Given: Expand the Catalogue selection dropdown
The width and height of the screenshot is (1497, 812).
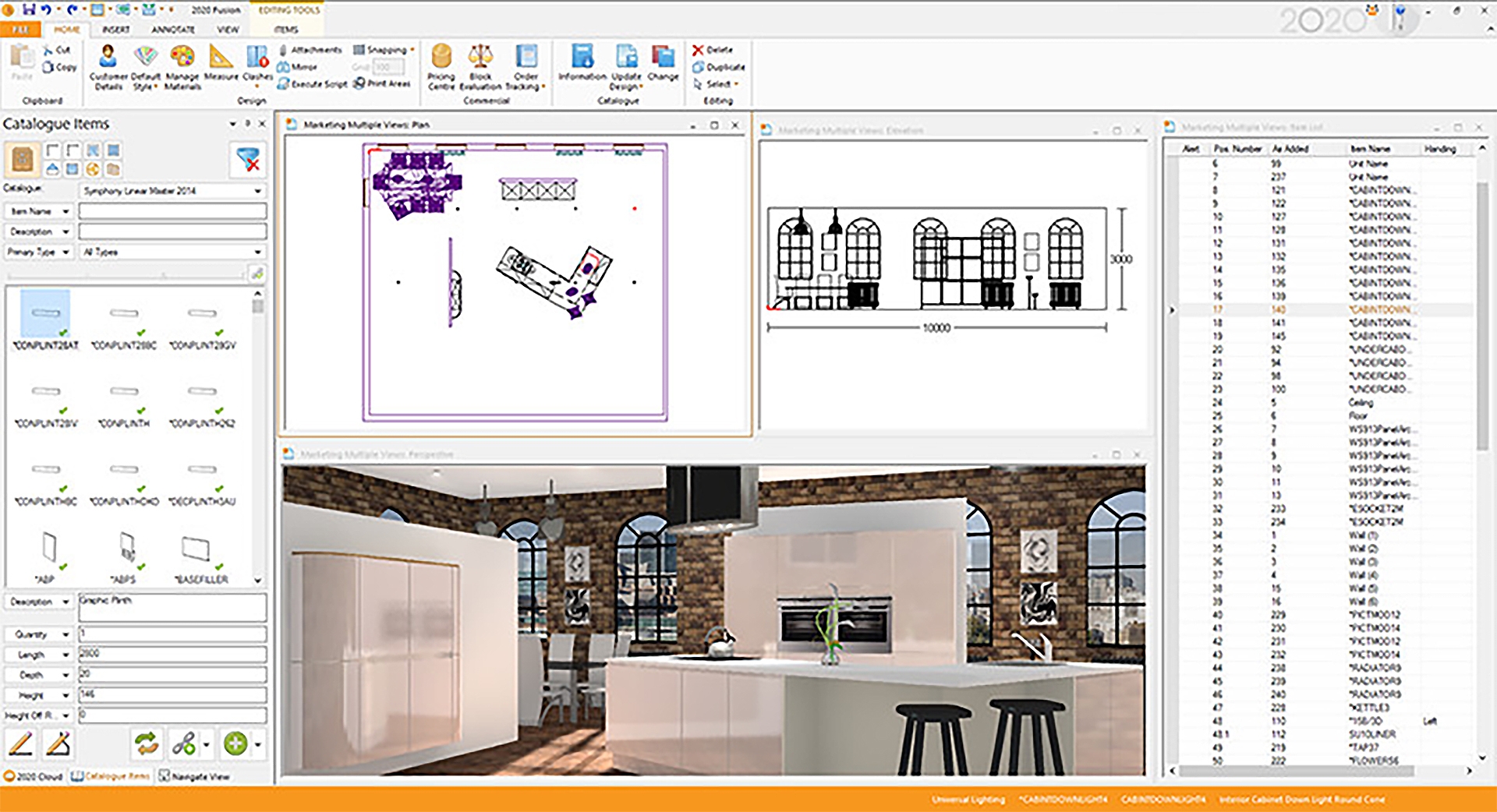Looking at the screenshot, I should [257, 191].
